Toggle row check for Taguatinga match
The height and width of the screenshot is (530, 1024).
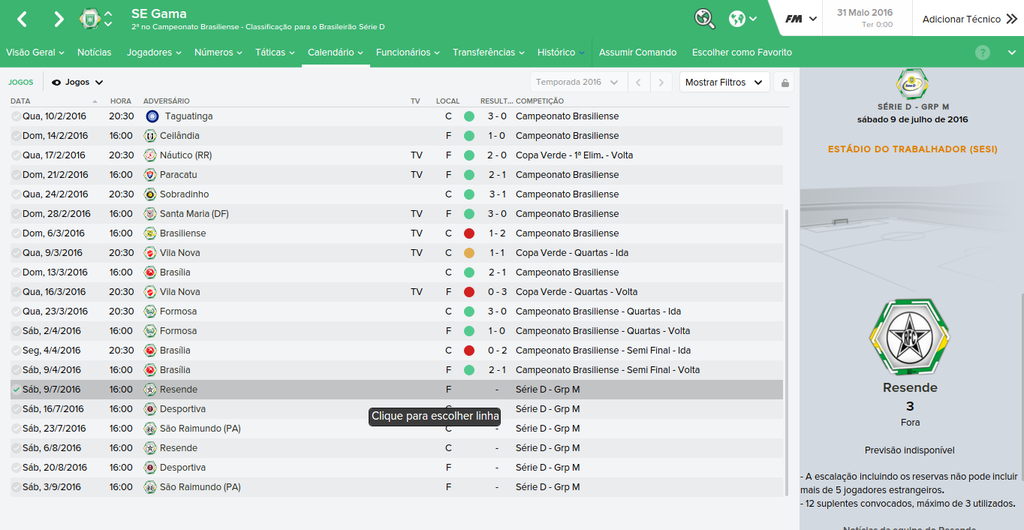pos(16,116)
